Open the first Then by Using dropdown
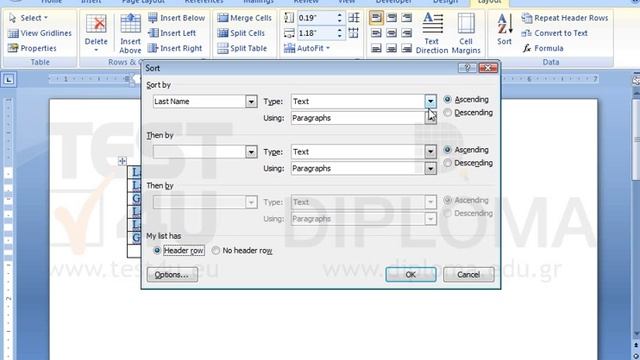Image resolution: width=640 pixels, height=360 pixels. coord(430,168)
